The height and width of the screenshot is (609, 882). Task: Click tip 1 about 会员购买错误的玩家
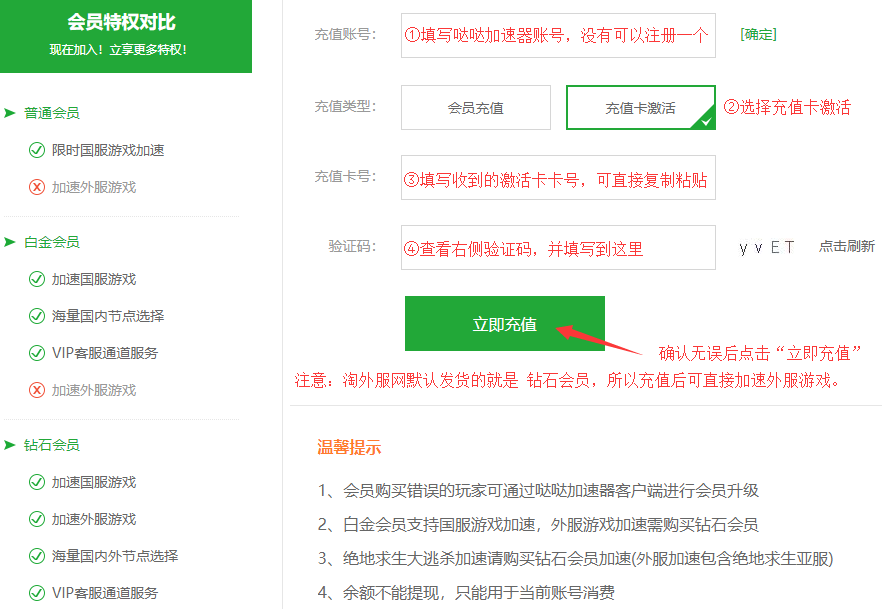pos(538,490)
